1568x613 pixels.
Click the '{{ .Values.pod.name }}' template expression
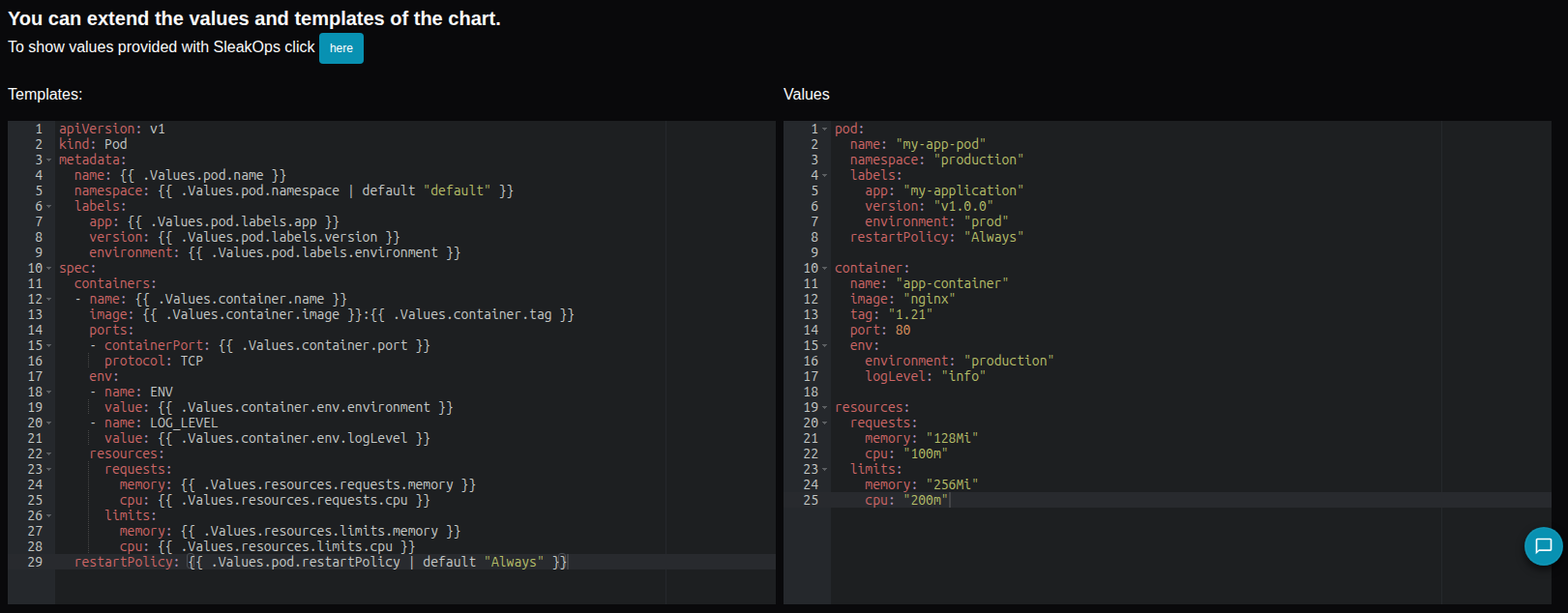[203, 175]
